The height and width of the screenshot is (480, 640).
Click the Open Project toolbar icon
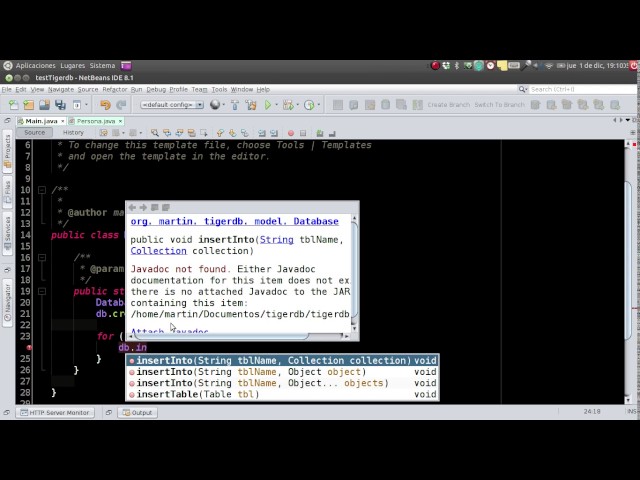point(44,105)
